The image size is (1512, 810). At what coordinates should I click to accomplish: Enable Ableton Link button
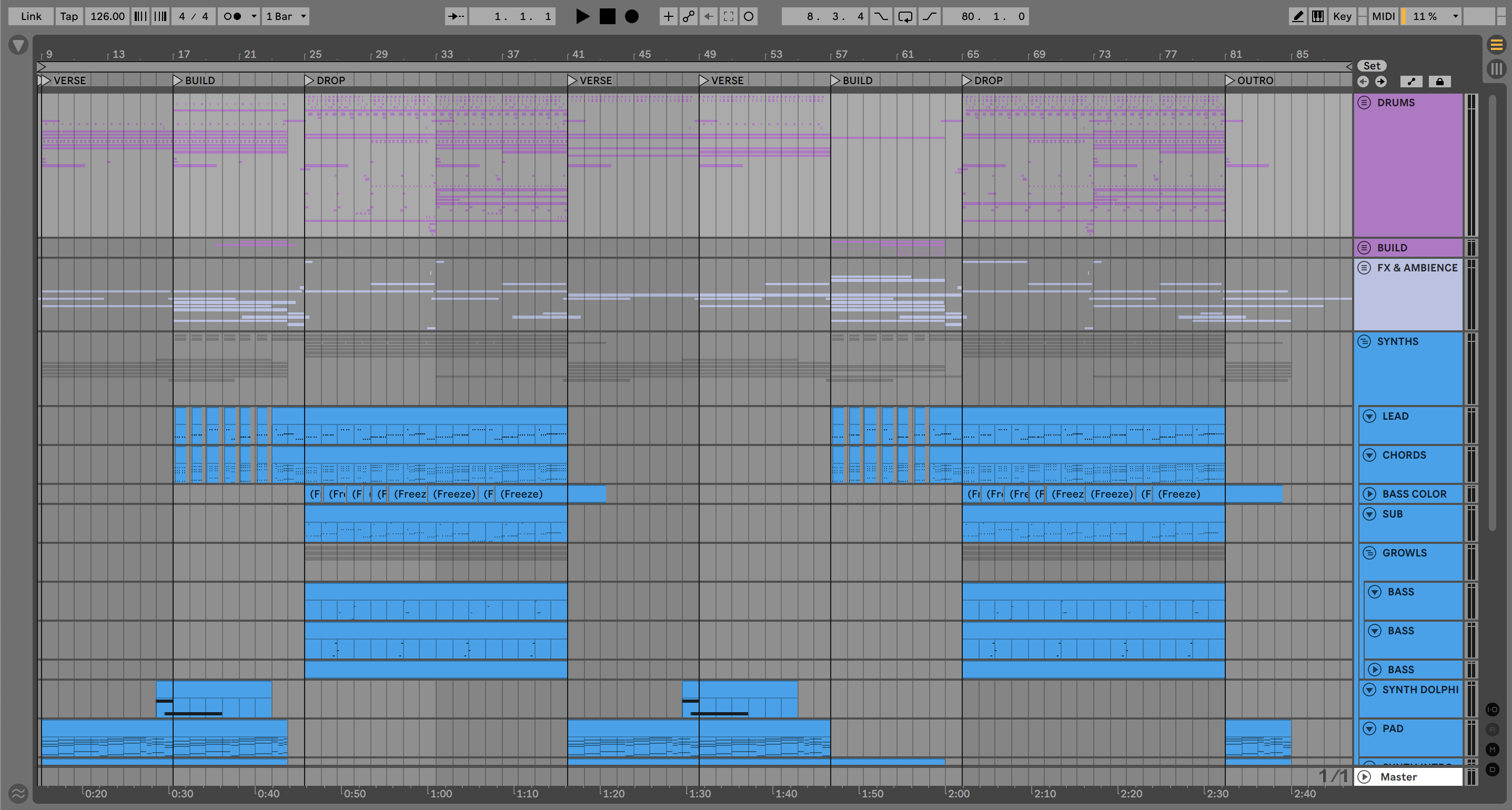(31, 16)
